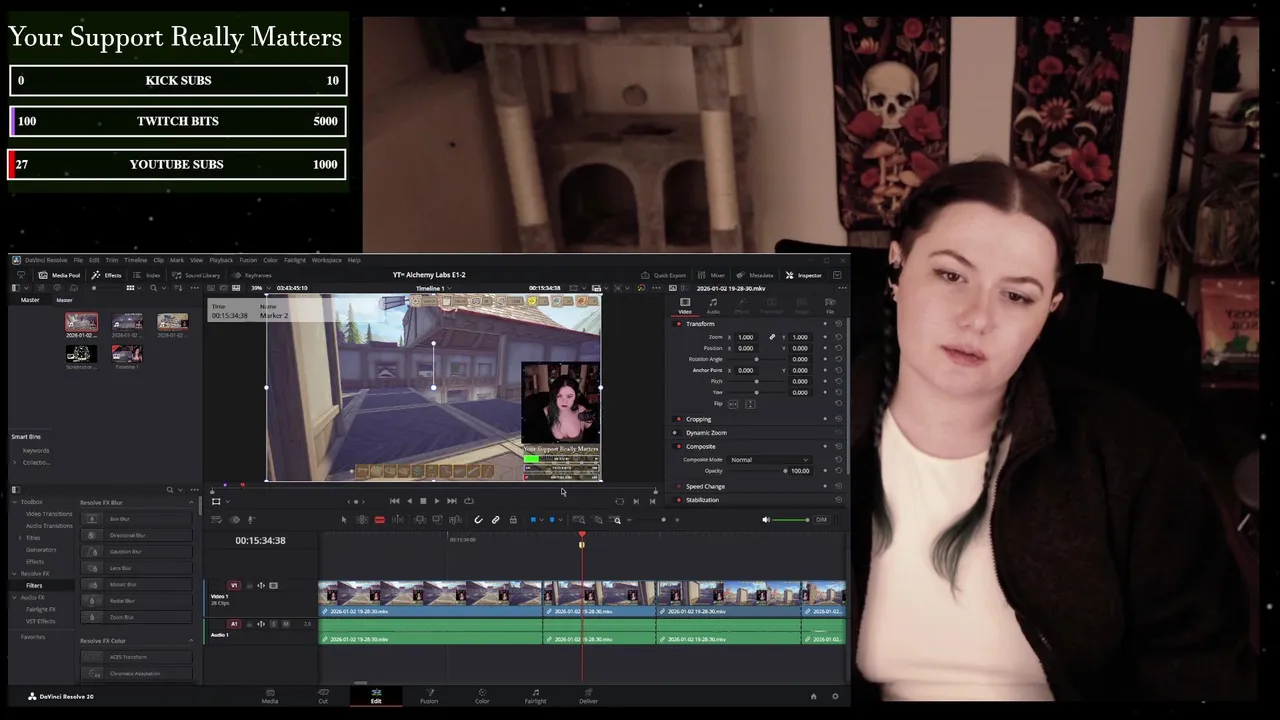The height and width of the screenshot is (720, 1280).
Task: Toggle the Effects panel button
Action: point(106,275)
